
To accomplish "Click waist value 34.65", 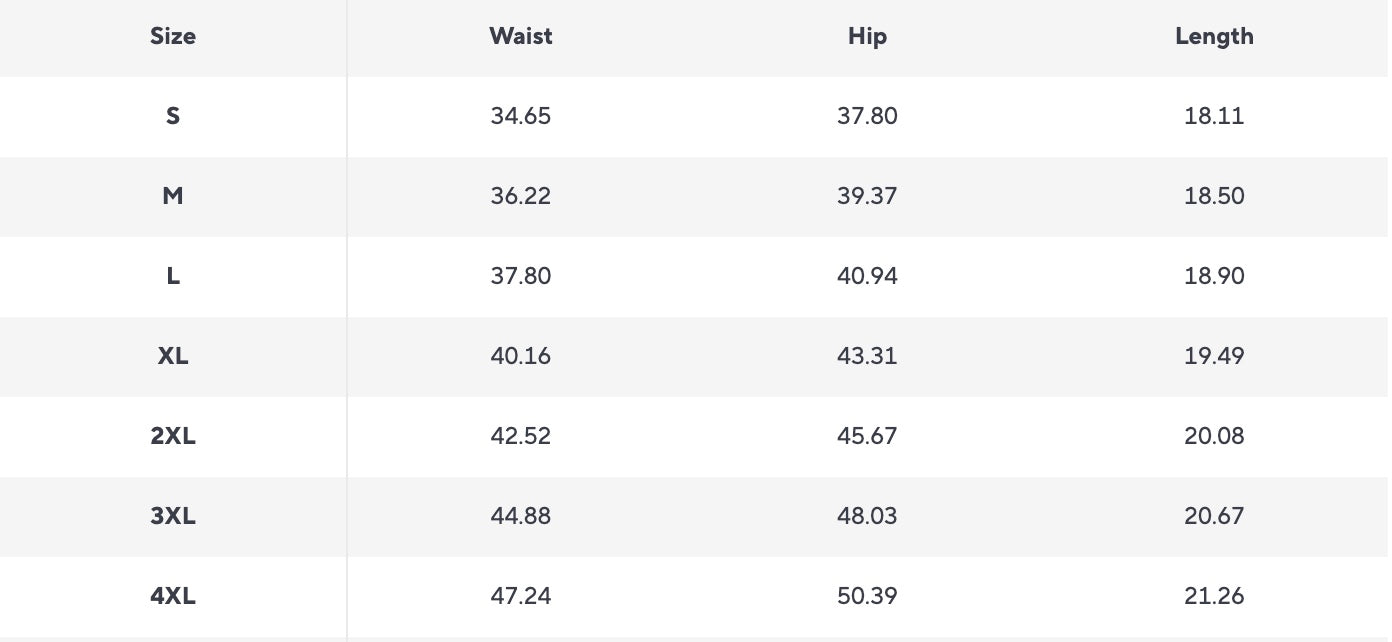I will [x=521, y=116].
